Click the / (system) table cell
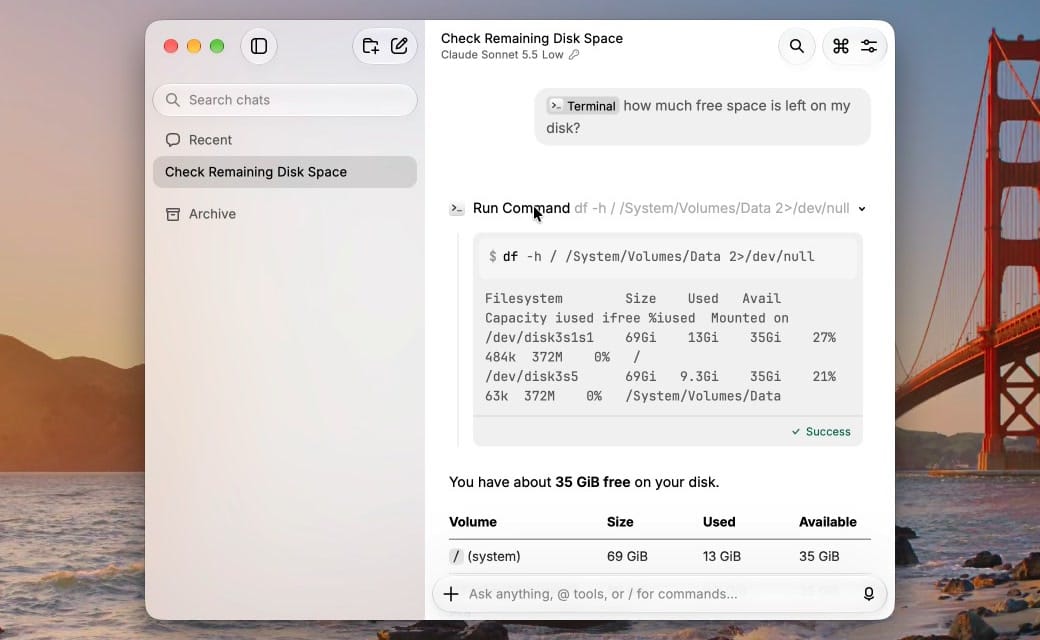1040x640 pixels. [x=485, y=556]
